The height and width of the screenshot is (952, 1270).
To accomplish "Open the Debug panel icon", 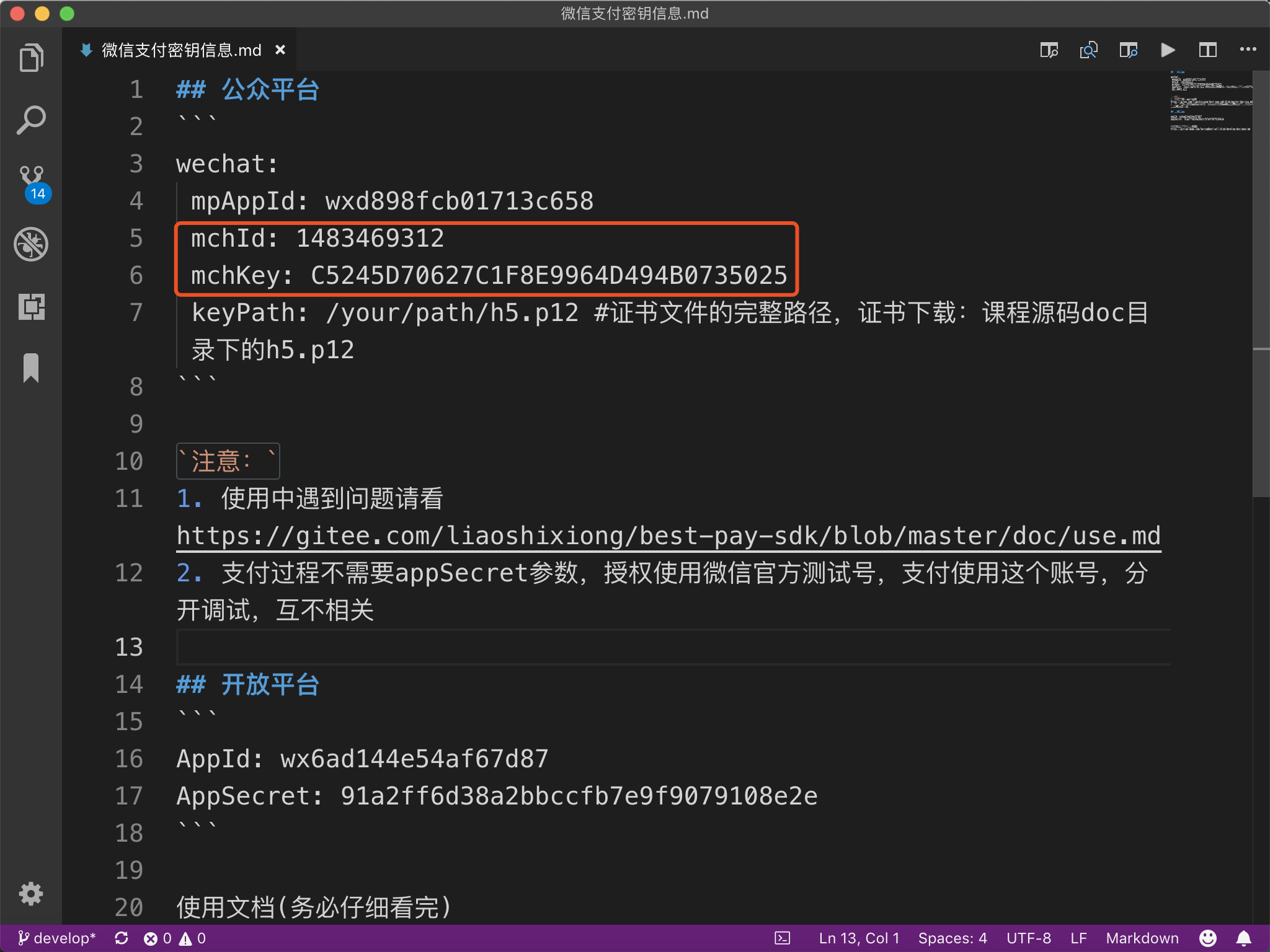I will point(31,244).
